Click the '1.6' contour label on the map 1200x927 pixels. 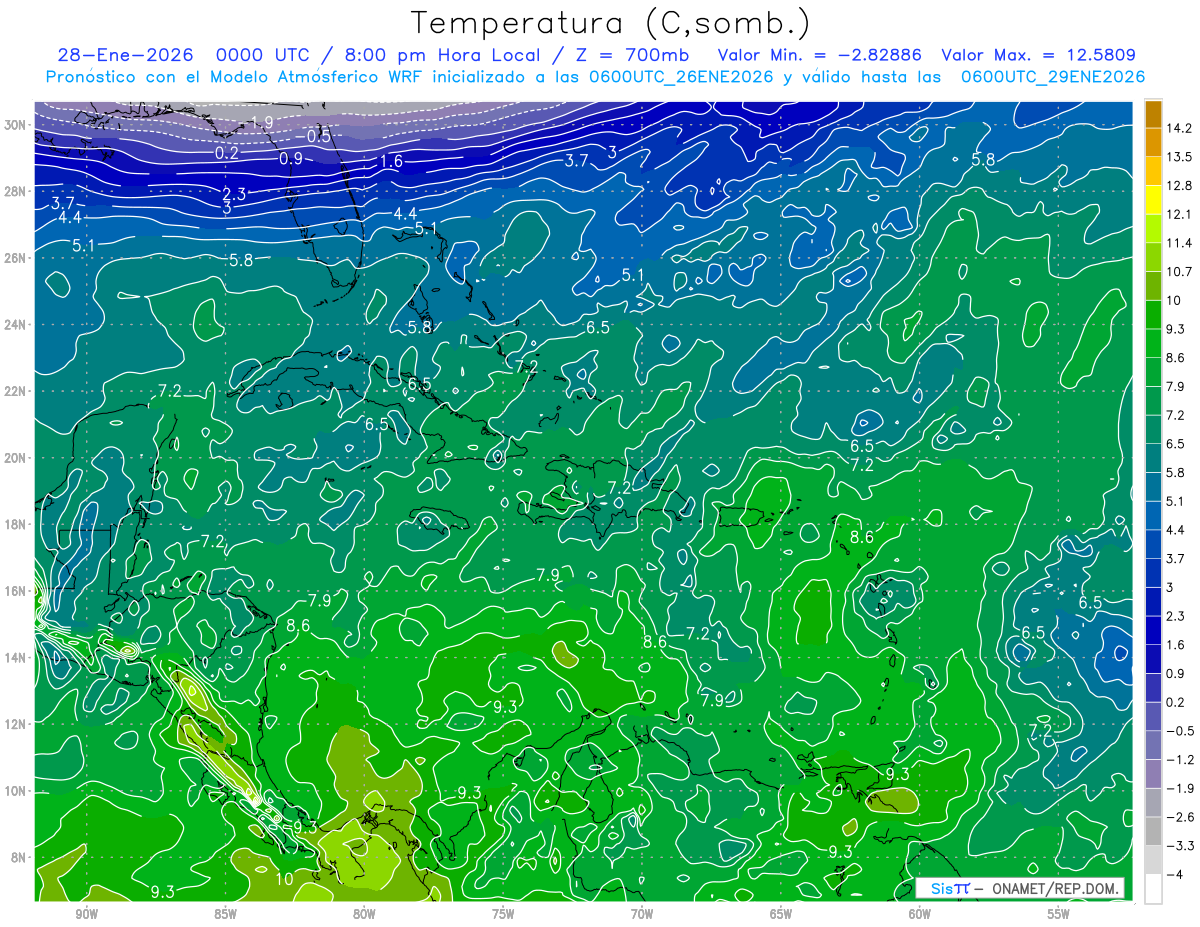[391, 161]
